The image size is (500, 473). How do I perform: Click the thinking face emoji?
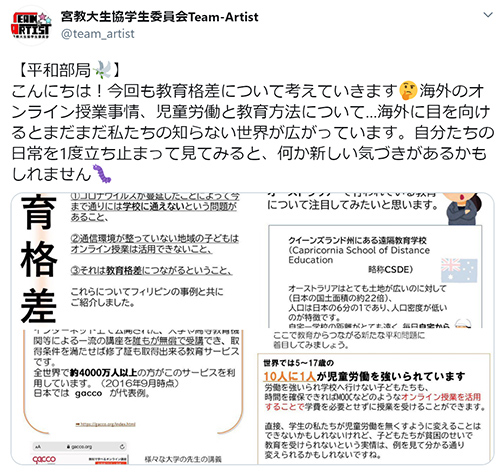pyautogui.click(x=408, y=90)
